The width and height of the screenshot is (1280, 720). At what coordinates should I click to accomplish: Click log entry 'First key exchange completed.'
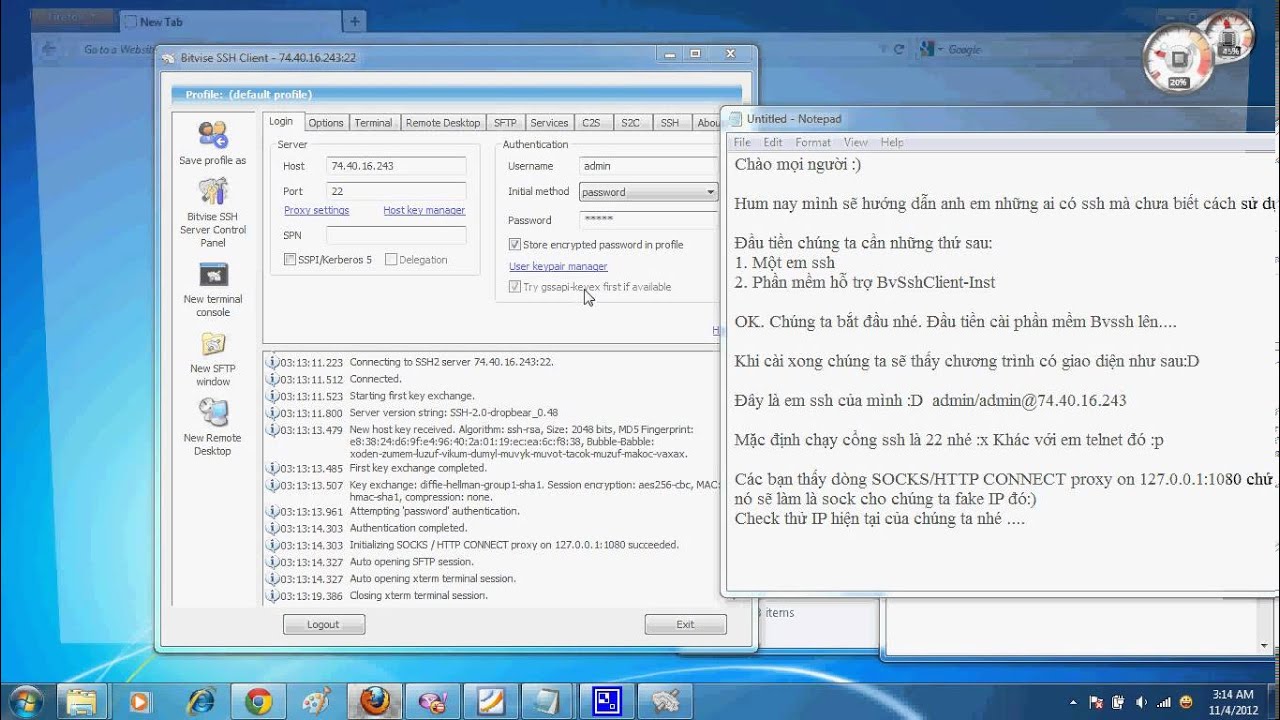click(x=418, y=468)
